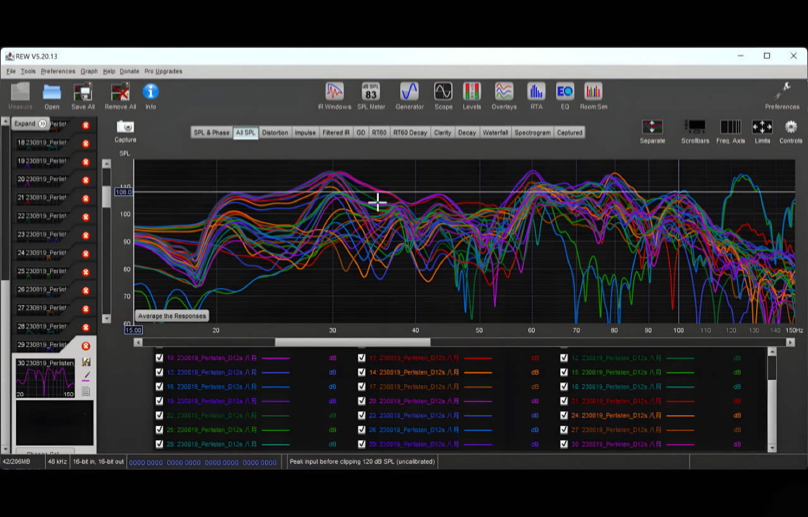Viewport: 808px width, 517px height.
Task: Uncheck trace 12 in the legend
Action: [564, 358]
